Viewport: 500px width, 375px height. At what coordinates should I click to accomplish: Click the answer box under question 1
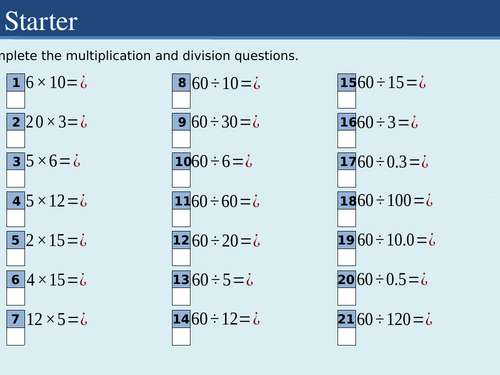coord(16,100)
